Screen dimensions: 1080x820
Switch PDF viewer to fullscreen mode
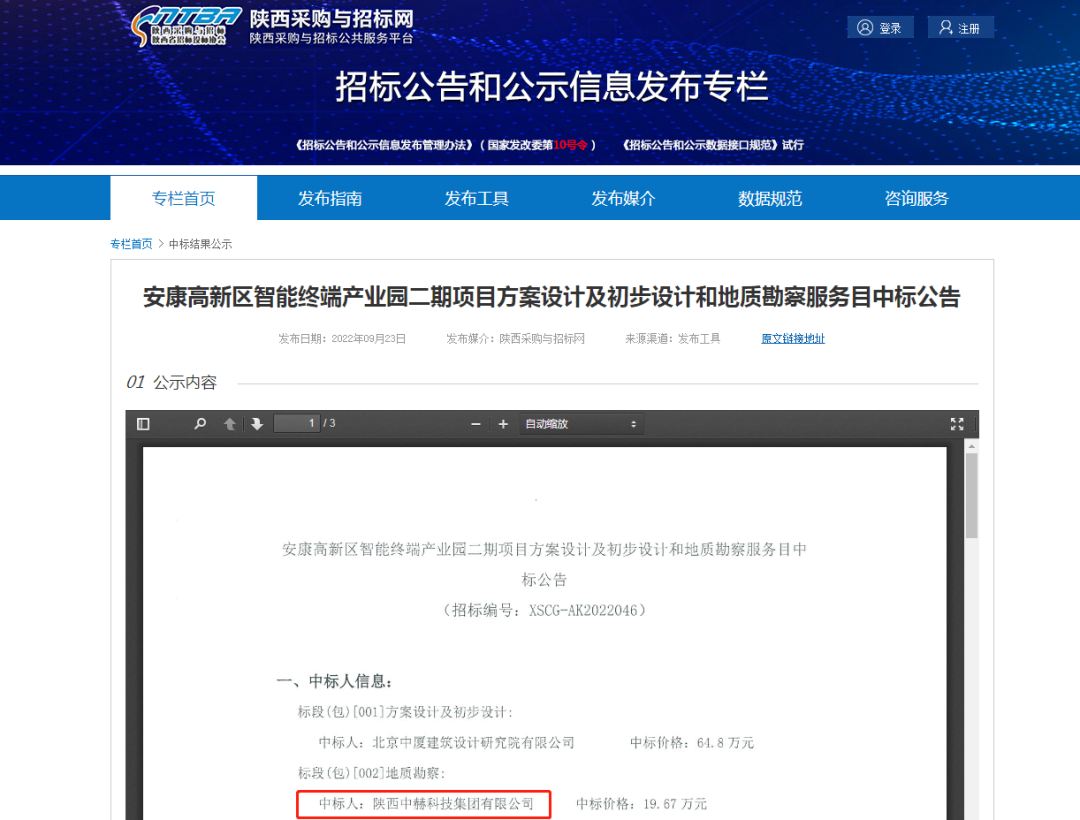[957, 424]
